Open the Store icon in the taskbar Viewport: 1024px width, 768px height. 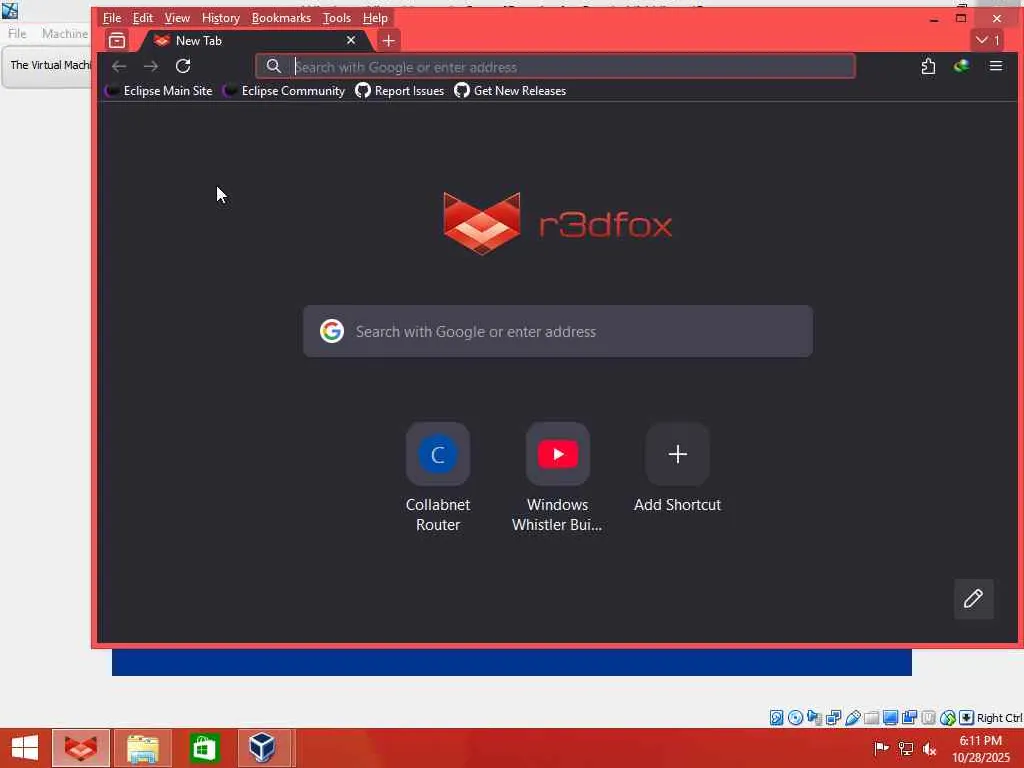[204, 748]
